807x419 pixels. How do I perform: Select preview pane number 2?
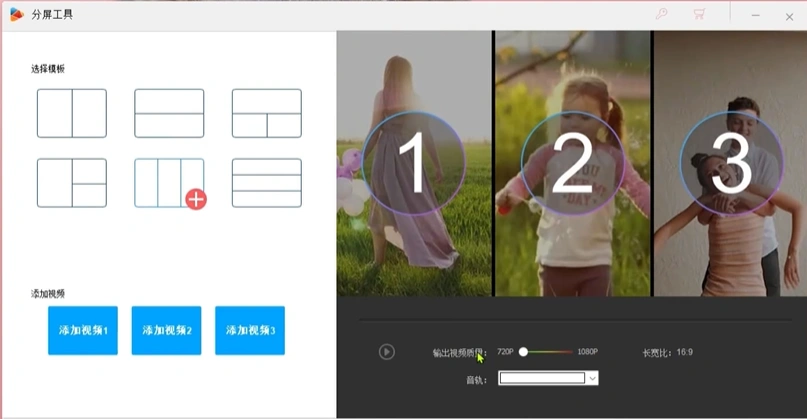coord(572,162)
